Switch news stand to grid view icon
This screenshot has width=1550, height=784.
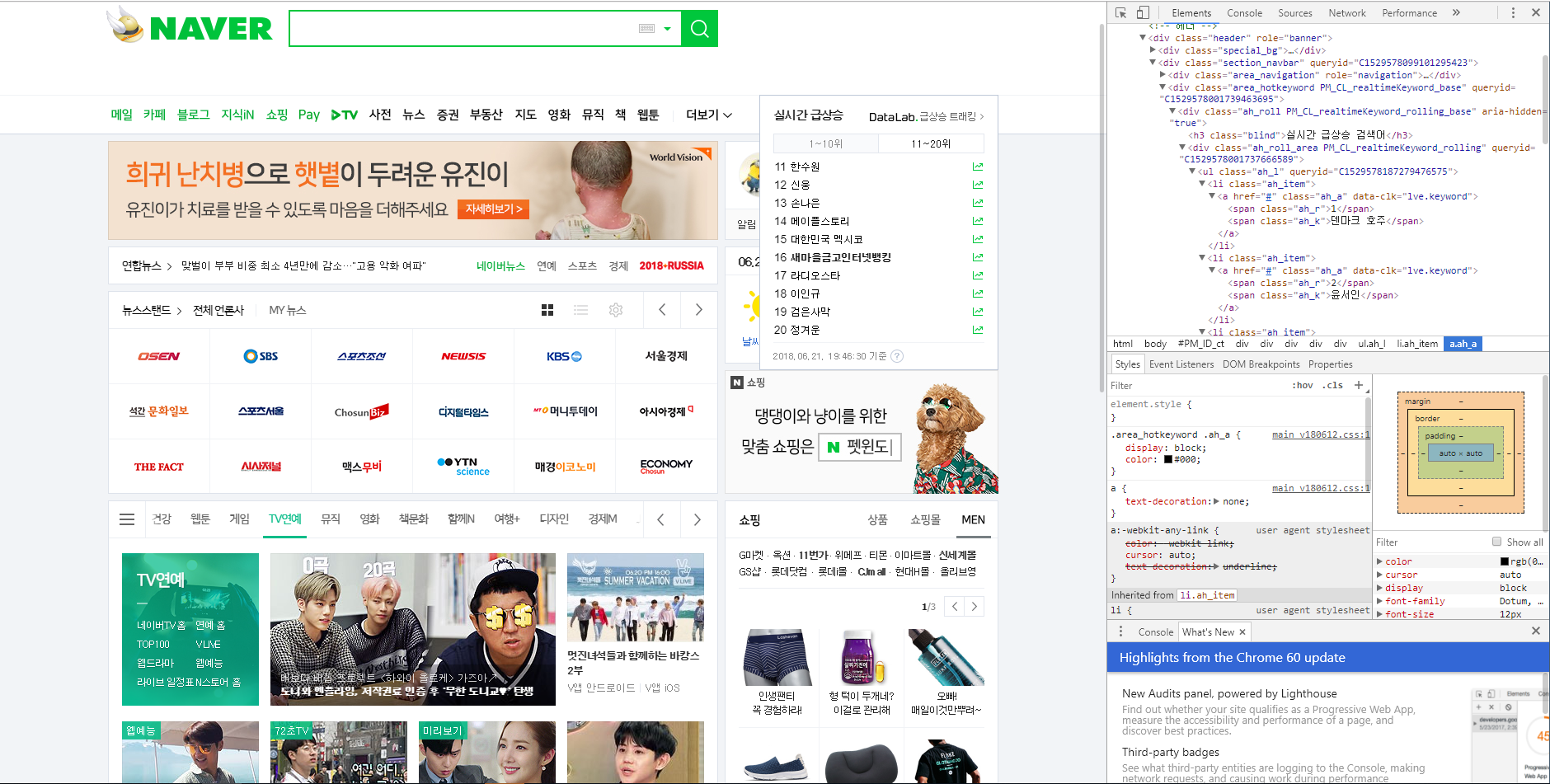click(x=547, y=310)
